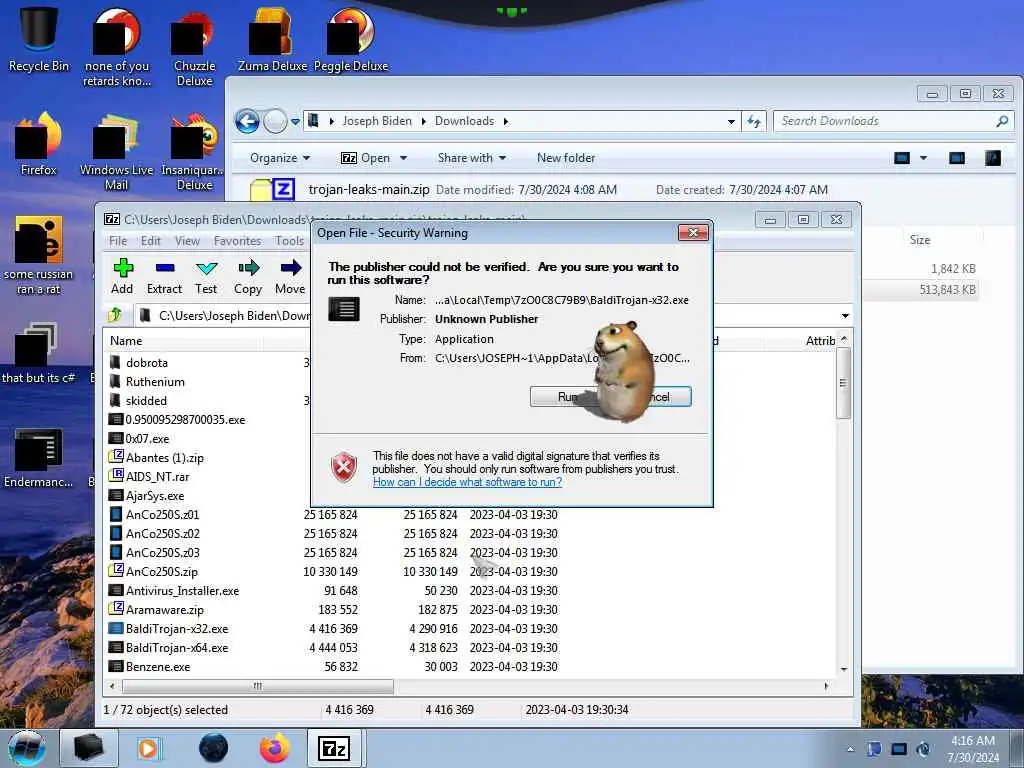Select the Zuma Deluxe desktop icon
The image size is (1024, 768).
(x=272, y=40)
